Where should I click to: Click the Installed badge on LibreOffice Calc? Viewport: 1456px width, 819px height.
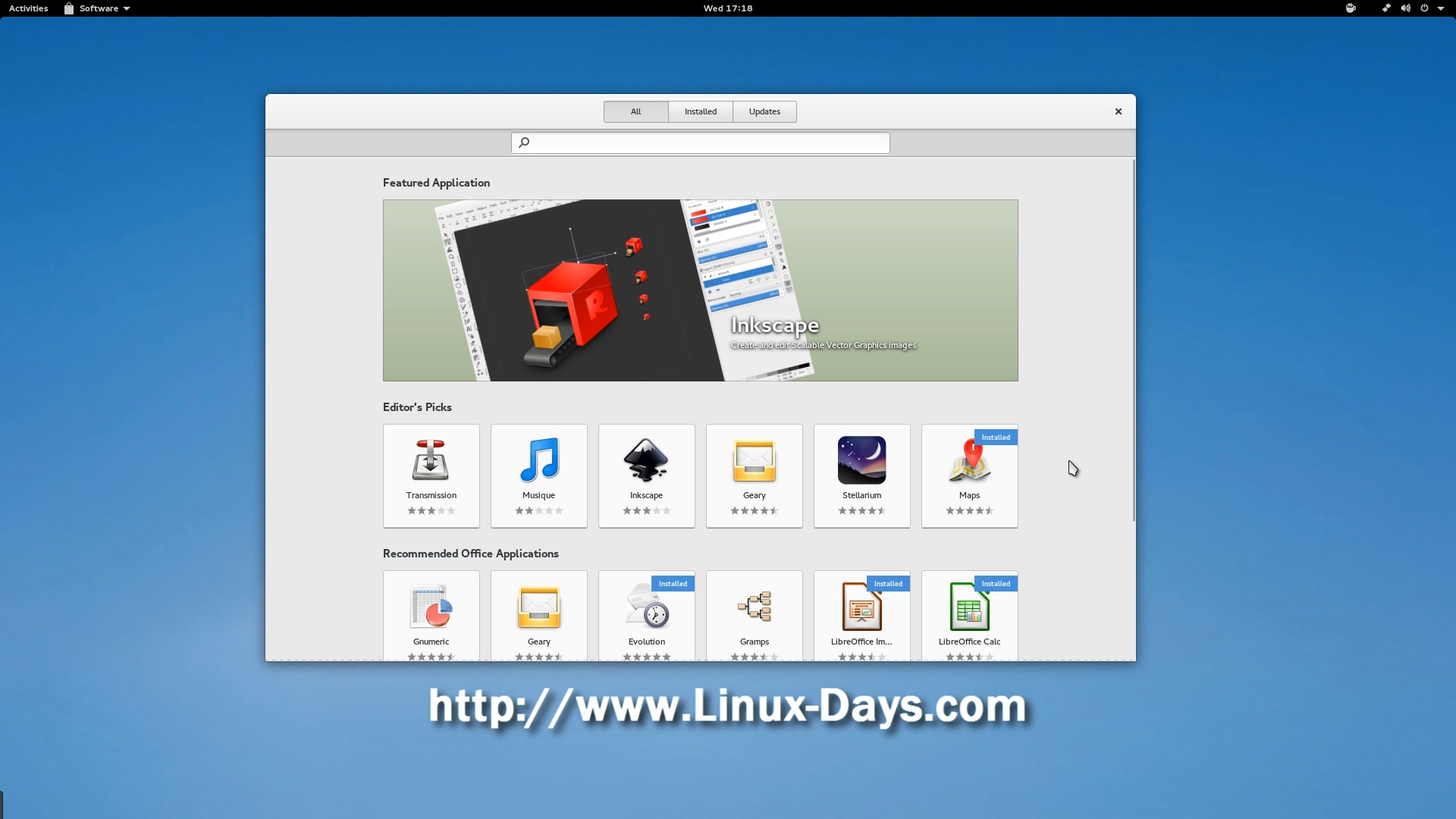996,584
